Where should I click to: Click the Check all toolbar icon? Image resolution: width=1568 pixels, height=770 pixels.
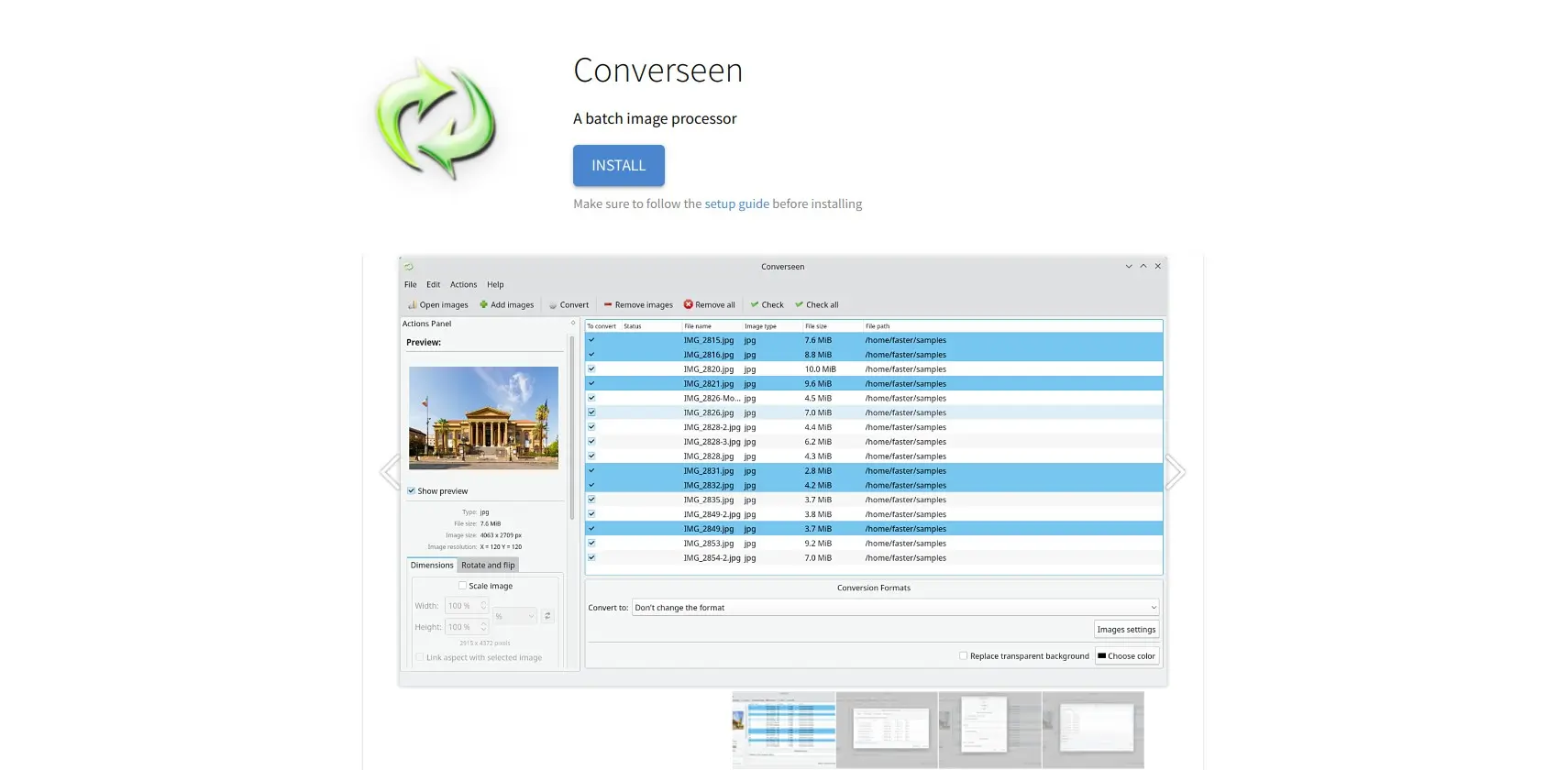click(800, 305)
